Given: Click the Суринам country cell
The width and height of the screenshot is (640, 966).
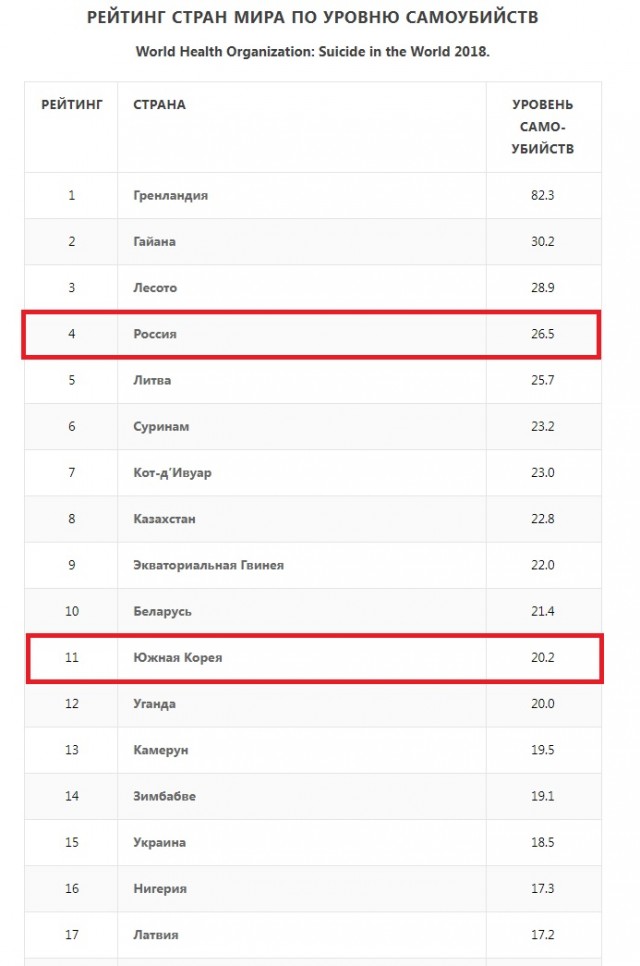Looking at the screenshot, I should 161,426.
